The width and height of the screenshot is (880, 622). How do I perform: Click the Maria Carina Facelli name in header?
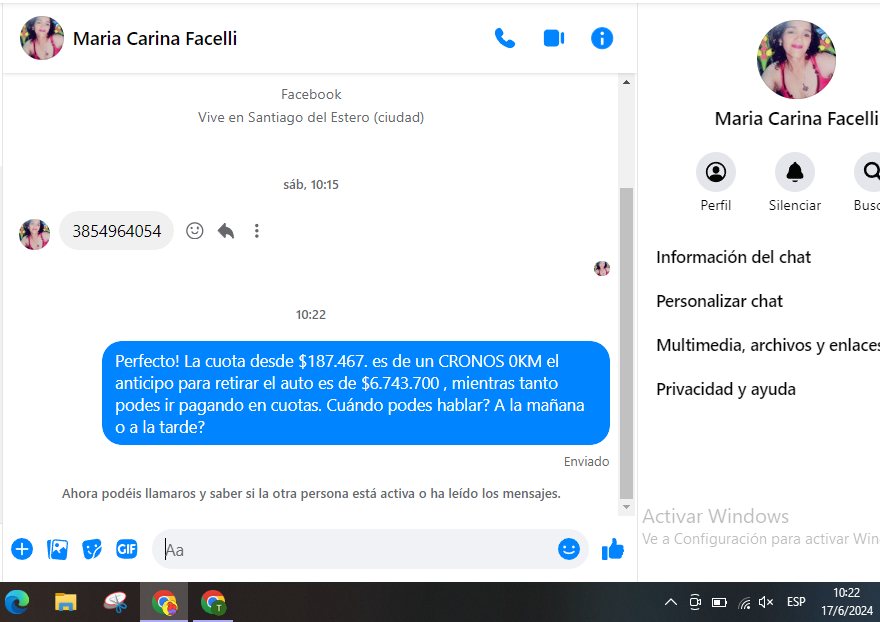click(155, 38)
